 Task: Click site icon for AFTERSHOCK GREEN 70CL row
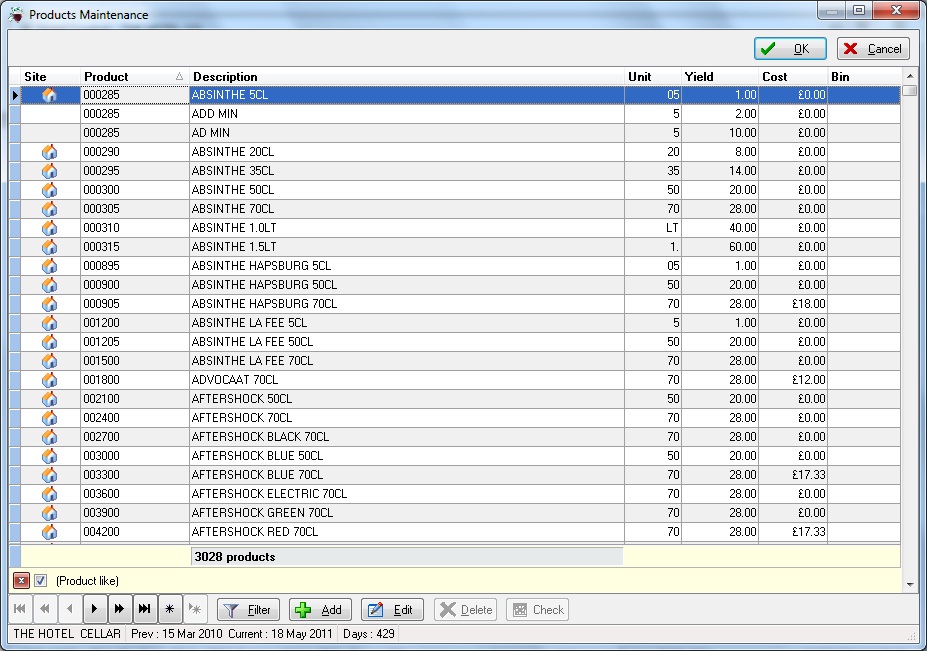(50, 513)
